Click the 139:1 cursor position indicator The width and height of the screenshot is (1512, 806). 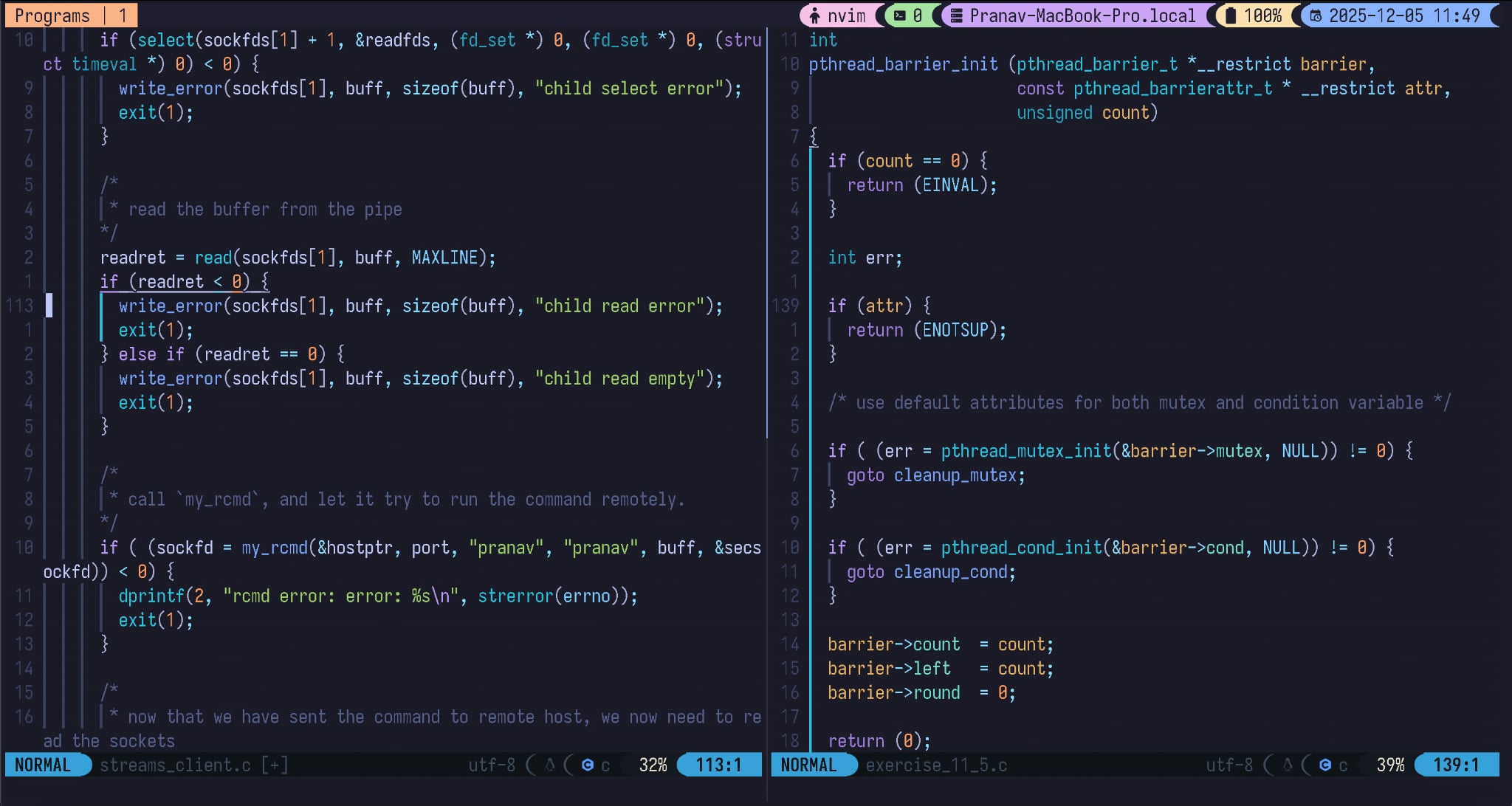1456,765
